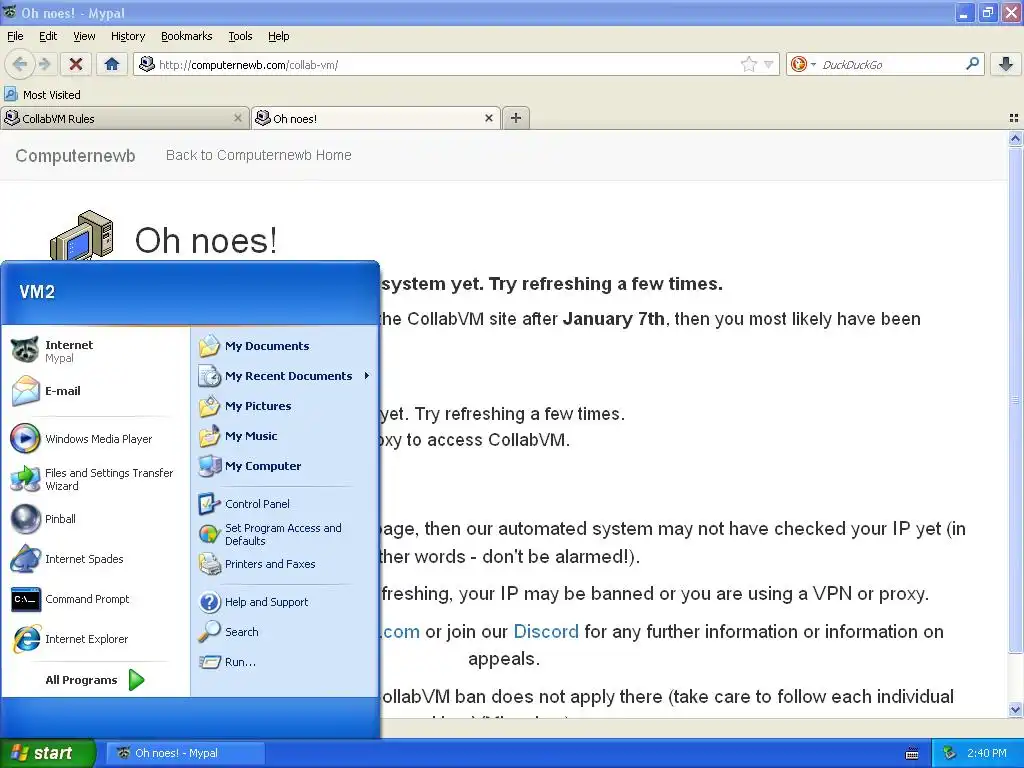1024x768 pixels.
Task: Expand All Programs menu
Action: (95, 680)
